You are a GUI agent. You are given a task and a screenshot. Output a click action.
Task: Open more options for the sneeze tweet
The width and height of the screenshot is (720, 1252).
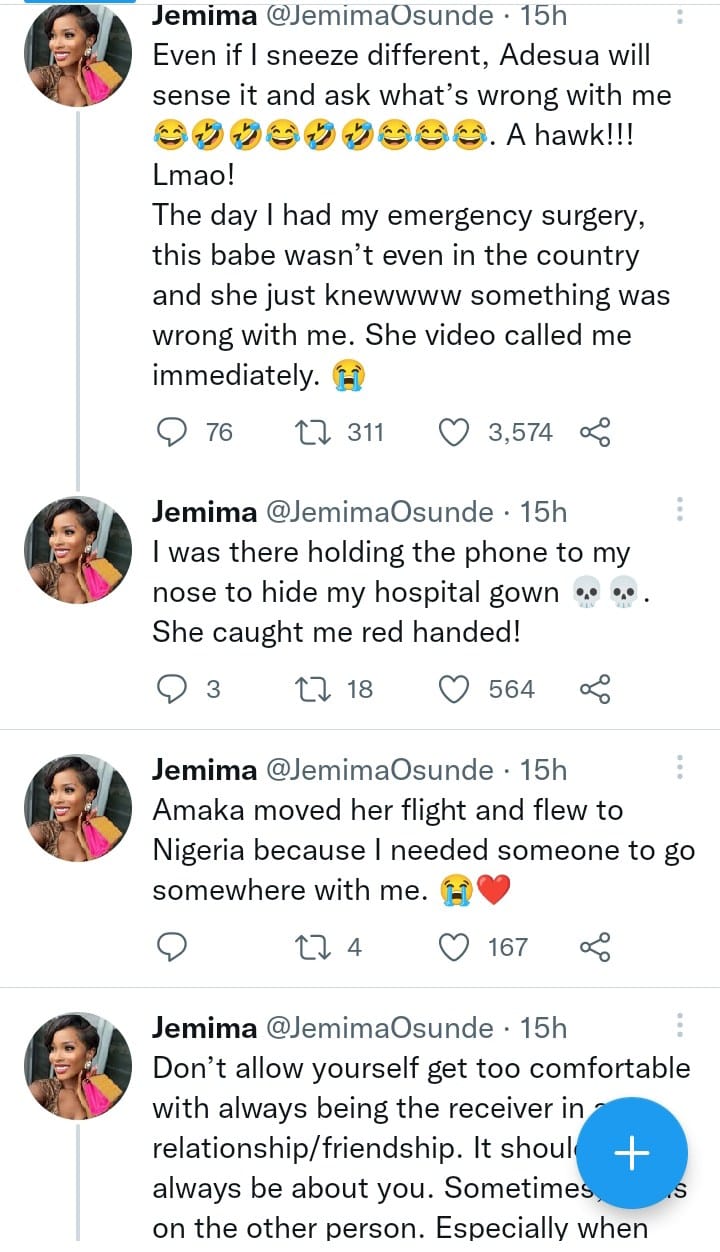click(680, 16)
